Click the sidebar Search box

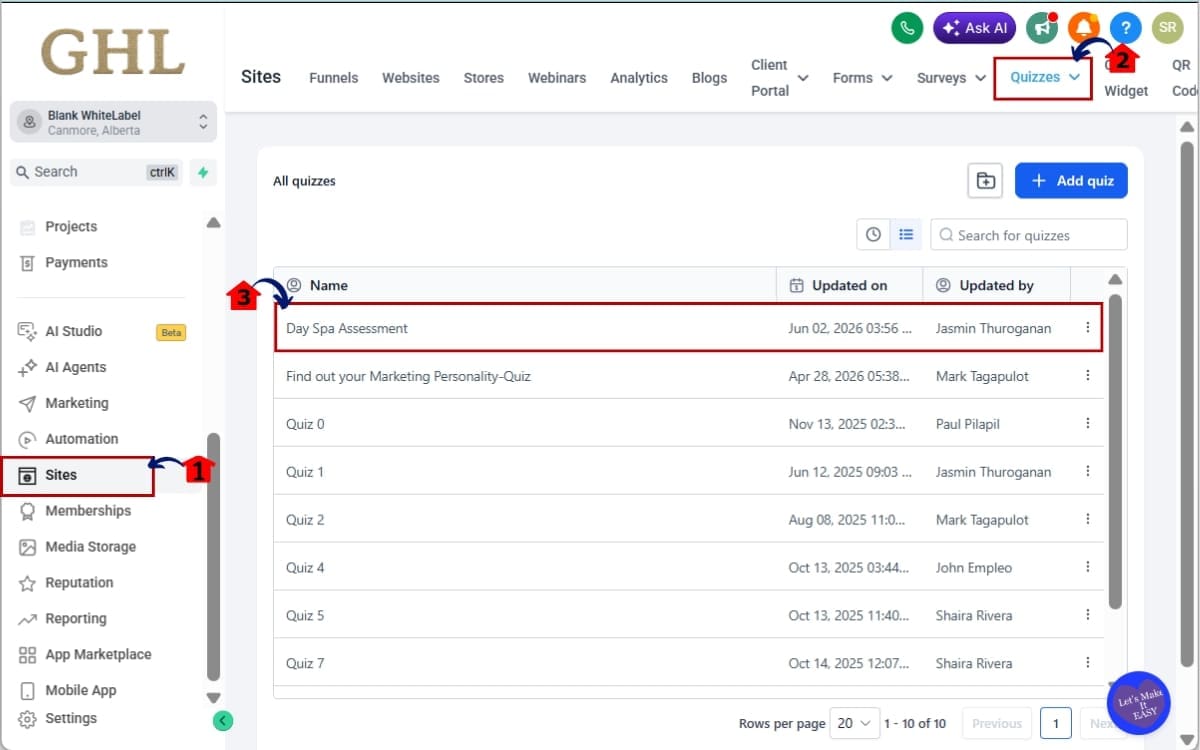click(97, 172)
